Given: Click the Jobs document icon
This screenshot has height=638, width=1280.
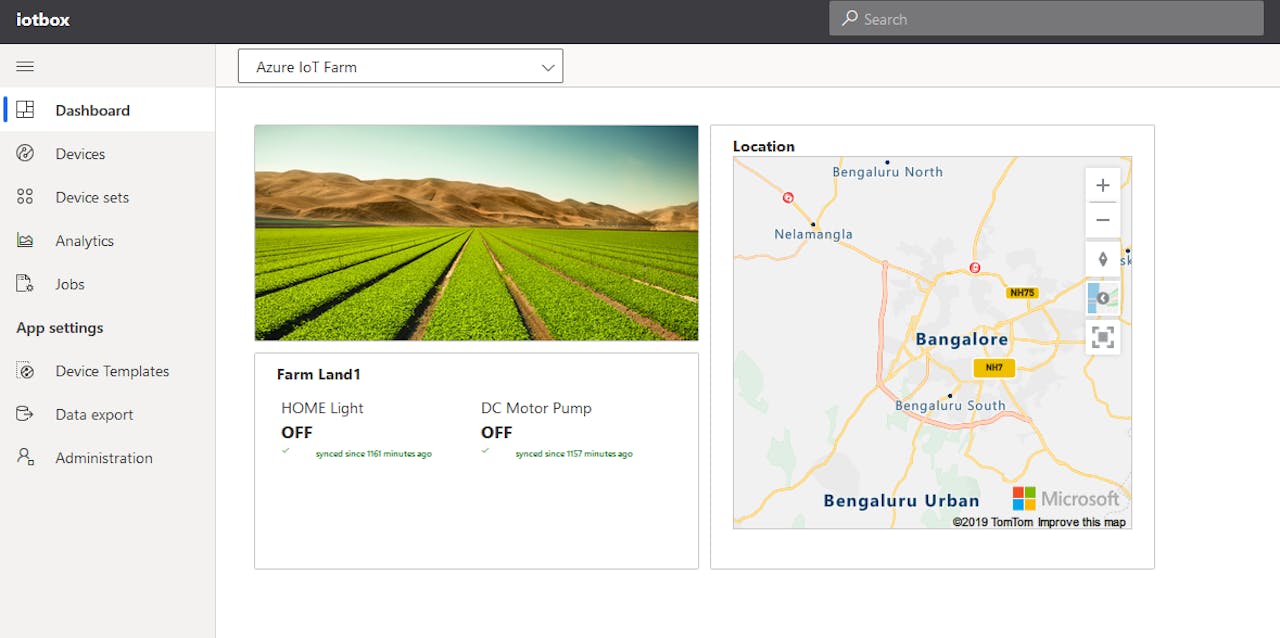Looking at the screenshot, I should point(25,284).
